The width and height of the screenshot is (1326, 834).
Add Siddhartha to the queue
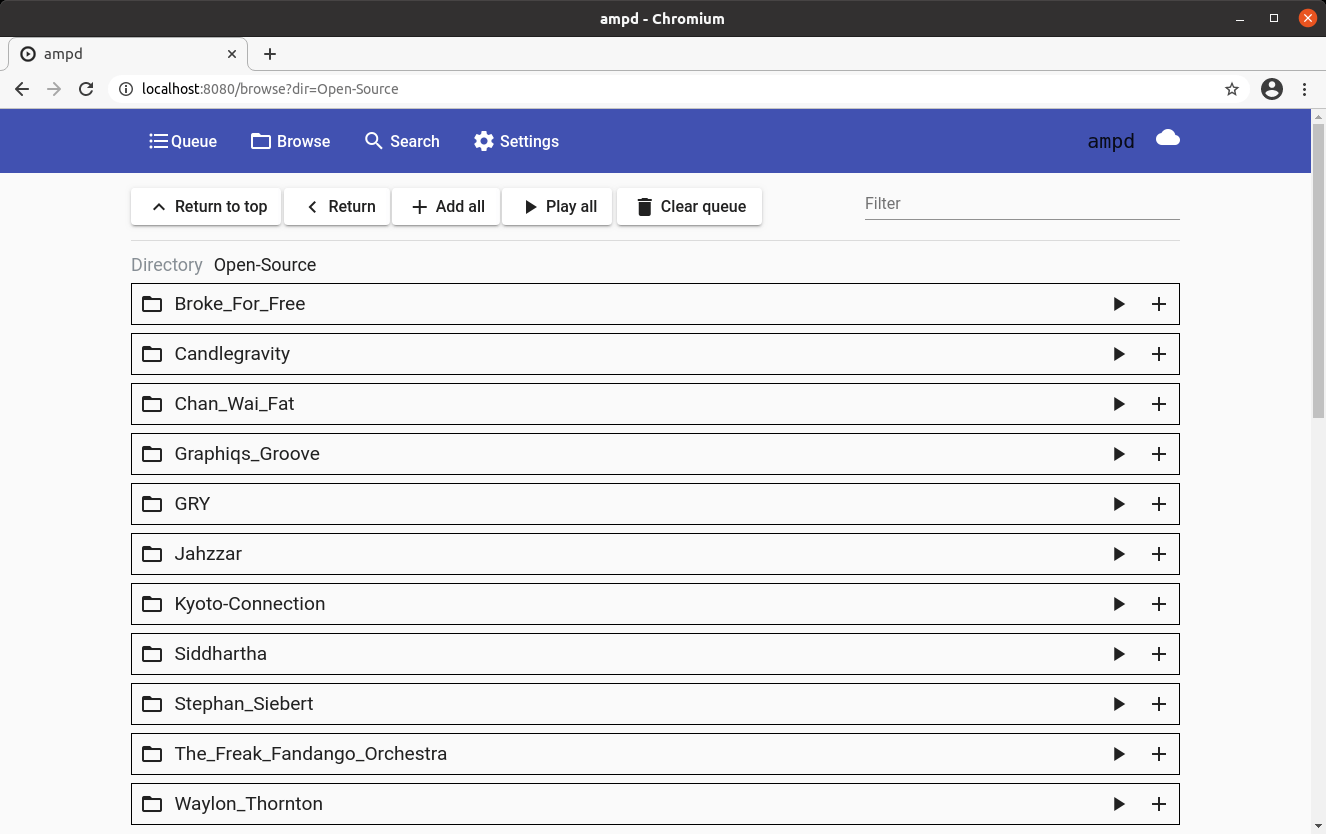[x=1159, y=654]
